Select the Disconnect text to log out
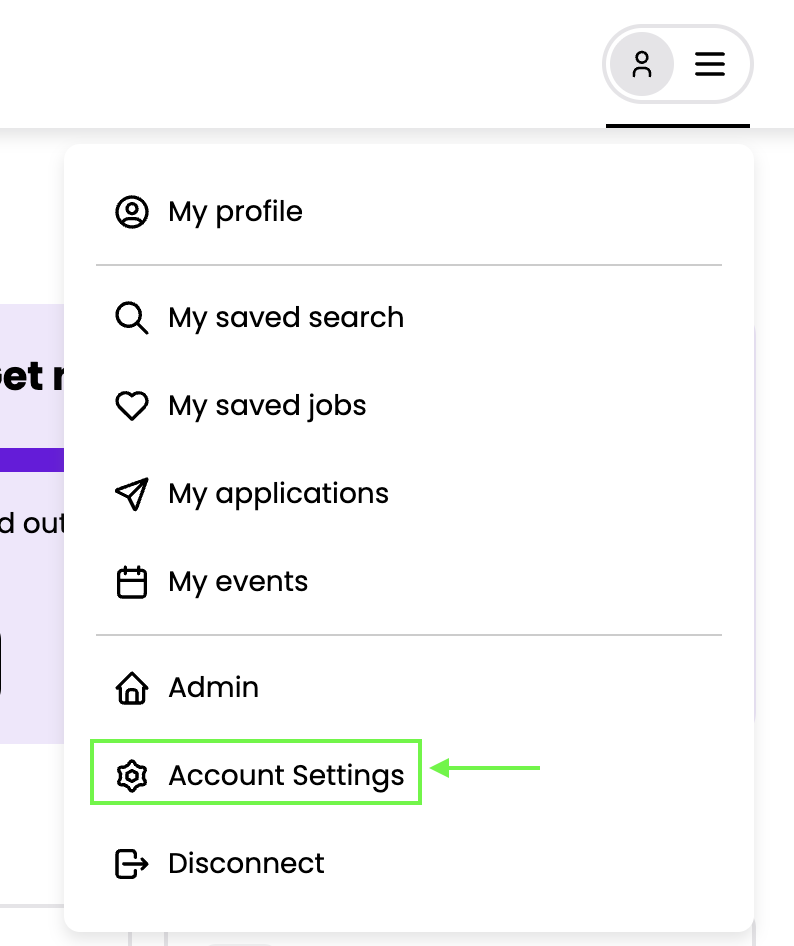The height and width of the screenshot is (946, 794). click(x=246, y=864)
